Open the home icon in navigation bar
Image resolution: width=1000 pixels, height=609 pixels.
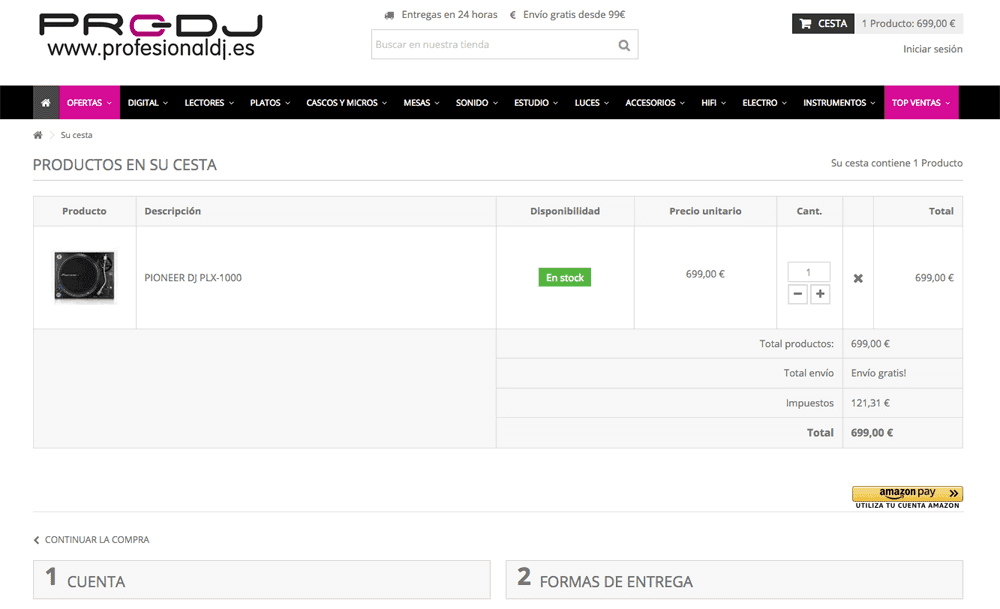(x=46, y=103)
